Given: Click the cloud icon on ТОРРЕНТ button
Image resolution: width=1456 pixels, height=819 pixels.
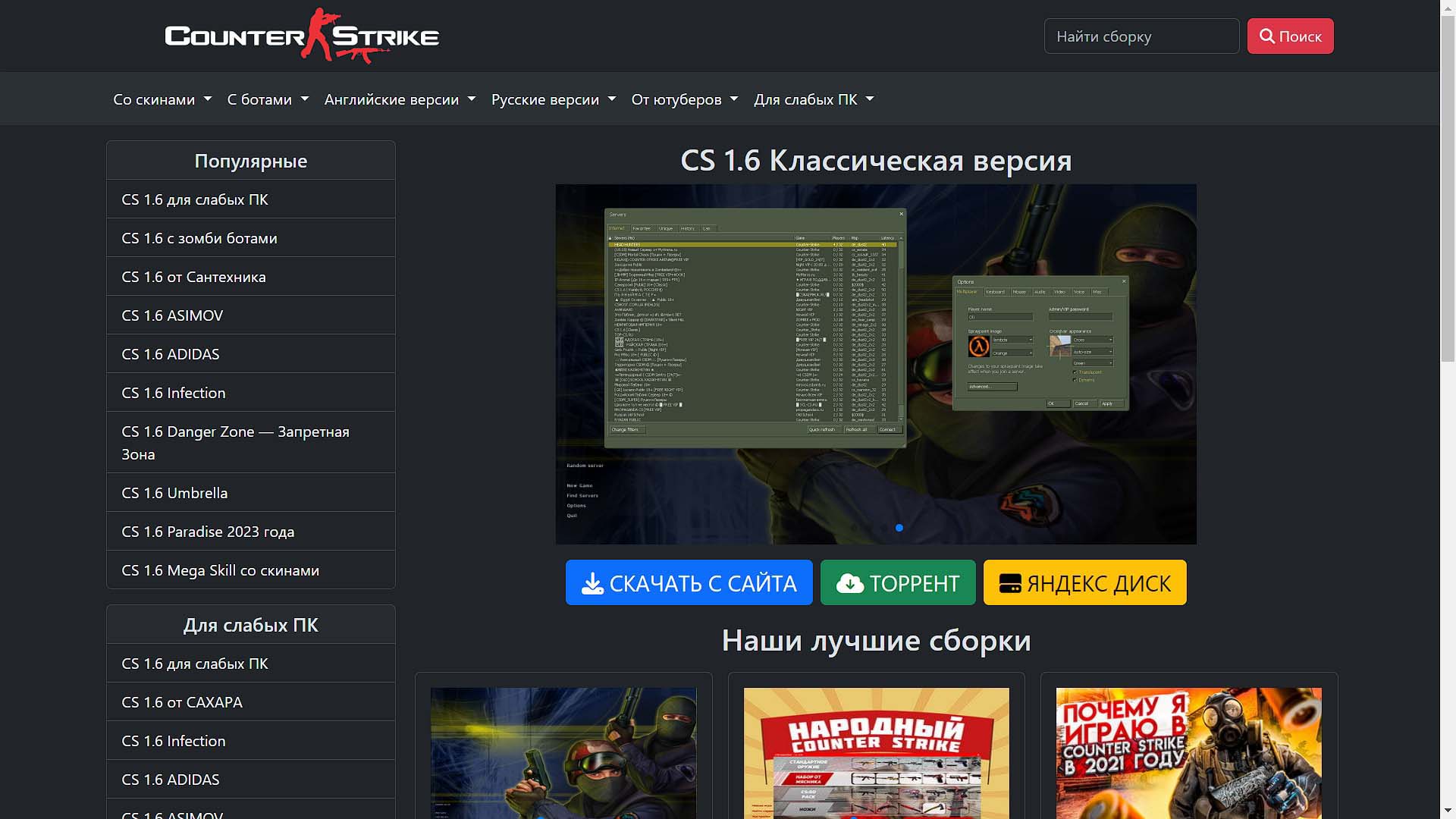Looking at the screenshot, I should tap(849, 583).
